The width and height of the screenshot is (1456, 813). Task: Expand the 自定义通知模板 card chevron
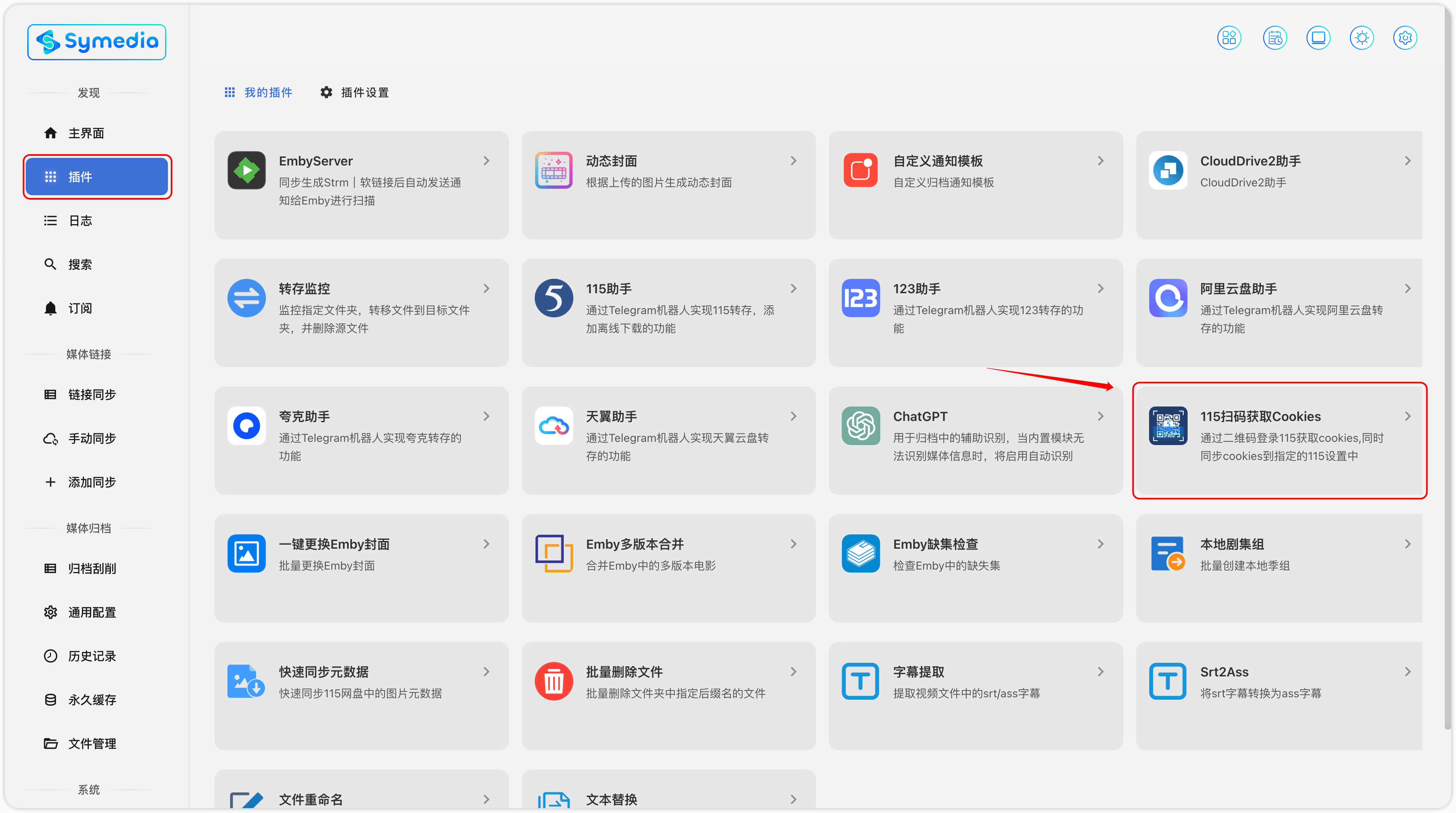click(1100, 161)
